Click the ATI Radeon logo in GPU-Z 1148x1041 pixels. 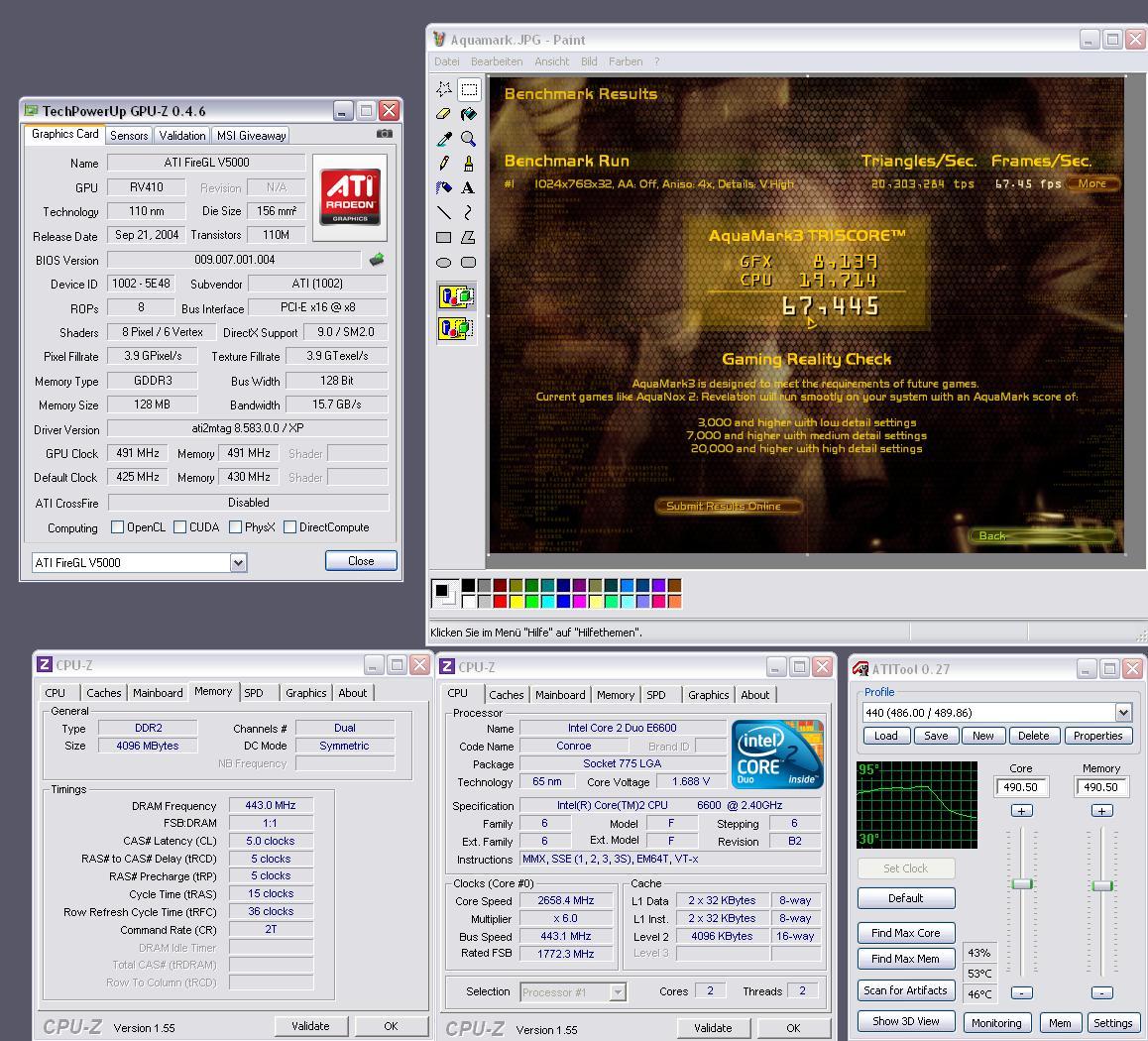tap(350, 197)
